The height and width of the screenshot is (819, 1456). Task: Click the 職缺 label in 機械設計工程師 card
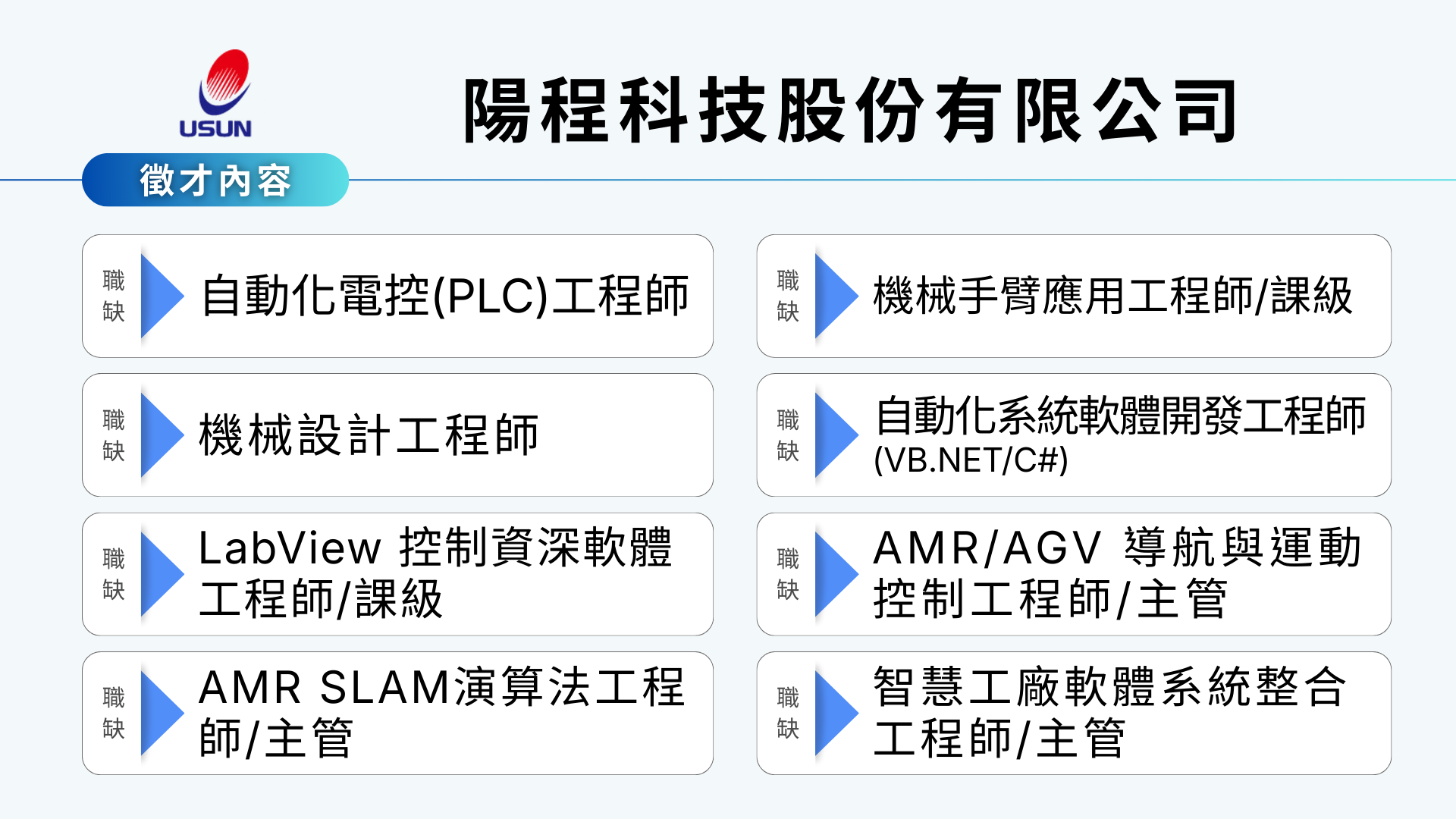click(x=114, y=435)
